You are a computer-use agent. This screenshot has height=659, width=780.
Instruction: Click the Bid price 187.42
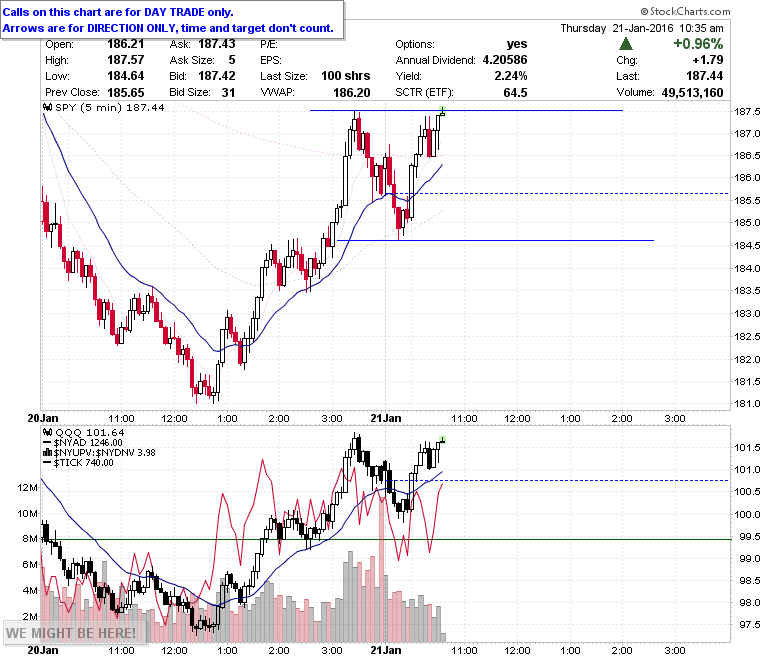pos(216,76)
